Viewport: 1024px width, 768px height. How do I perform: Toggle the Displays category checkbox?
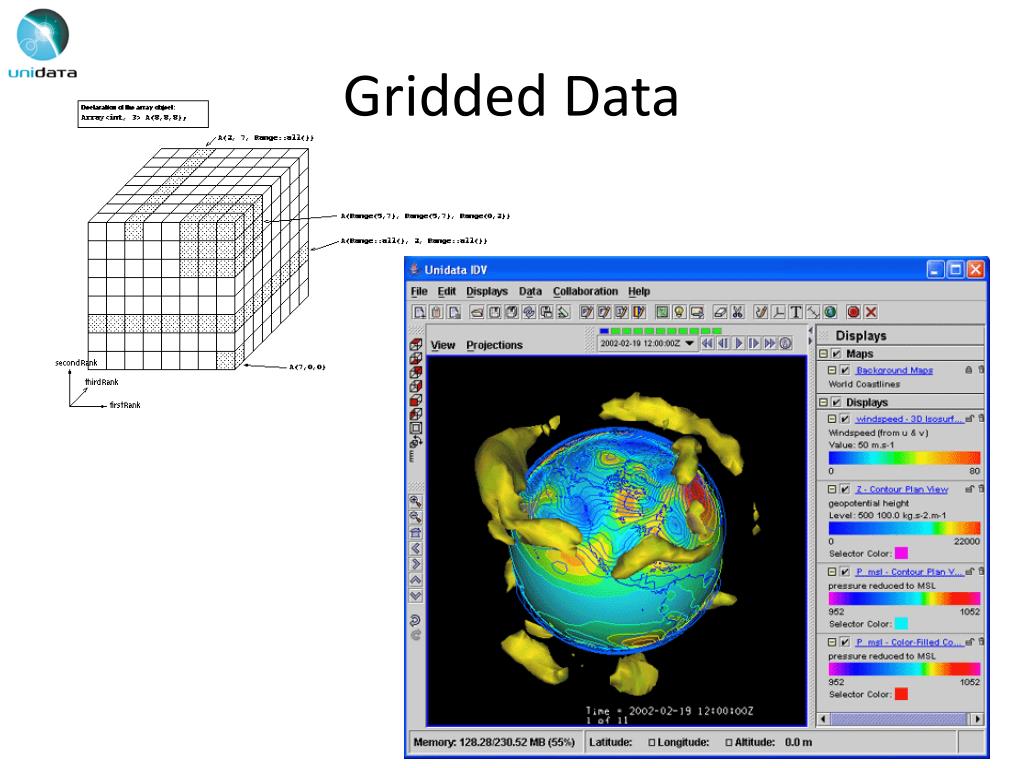836,402
